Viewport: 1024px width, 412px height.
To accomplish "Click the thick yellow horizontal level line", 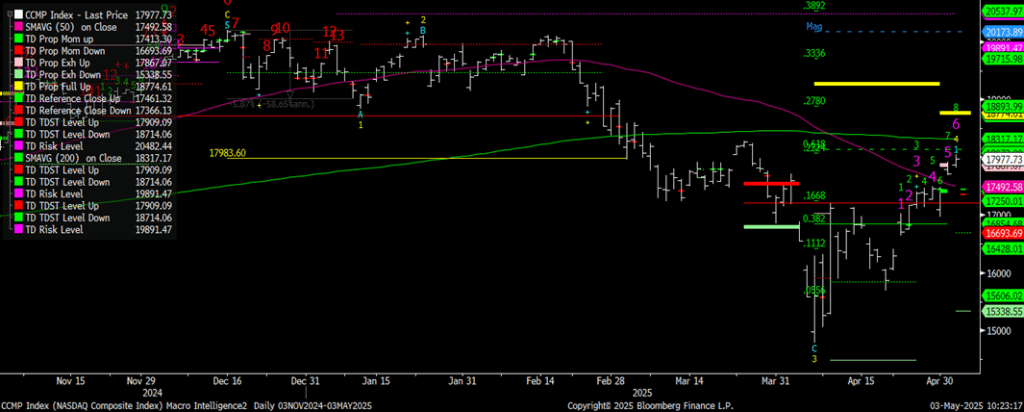I will pos(877,83).
